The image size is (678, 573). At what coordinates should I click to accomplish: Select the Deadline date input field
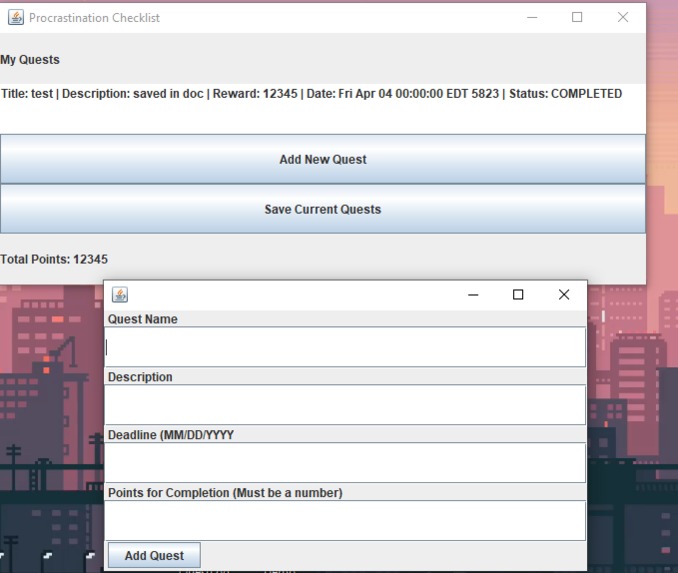click(345, 463)
